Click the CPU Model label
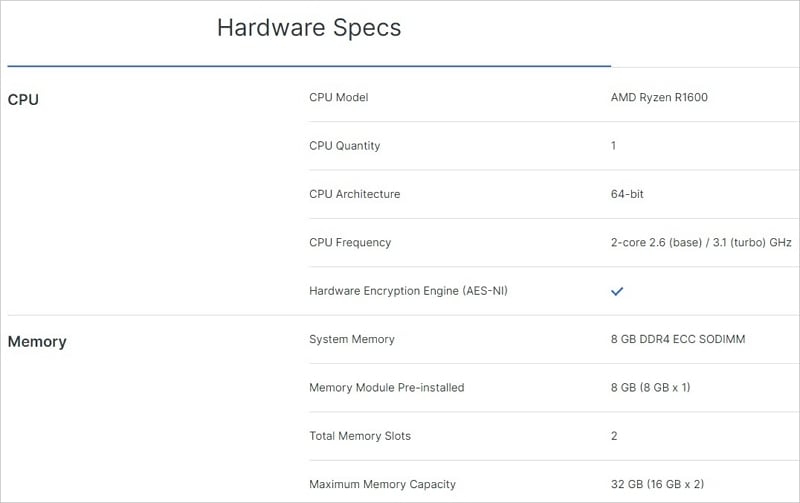 click(x=339, y=98)
